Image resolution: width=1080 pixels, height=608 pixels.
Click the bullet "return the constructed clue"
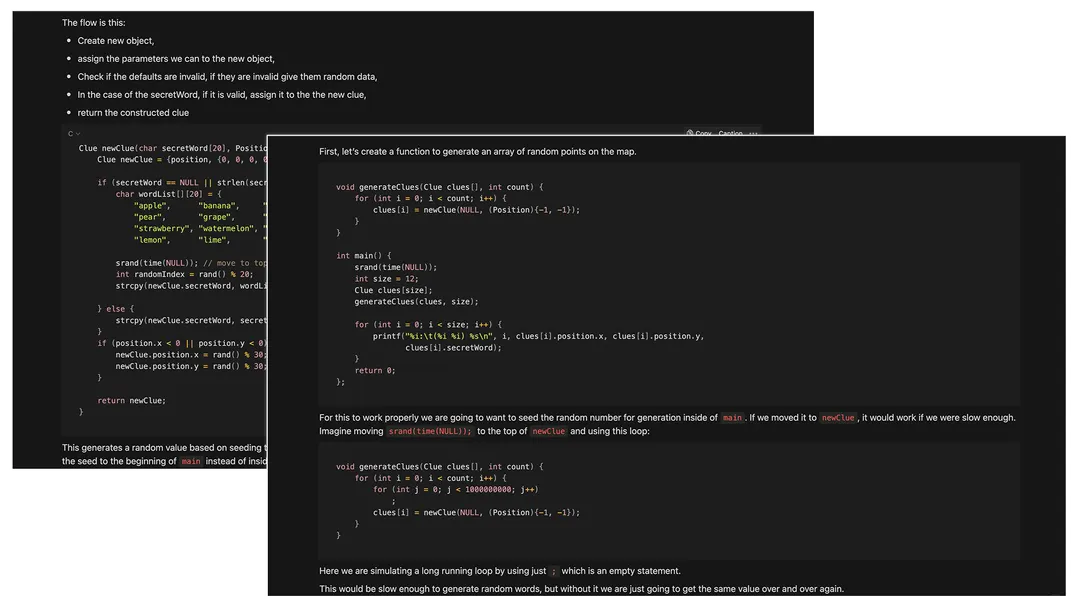pos(133,112)
